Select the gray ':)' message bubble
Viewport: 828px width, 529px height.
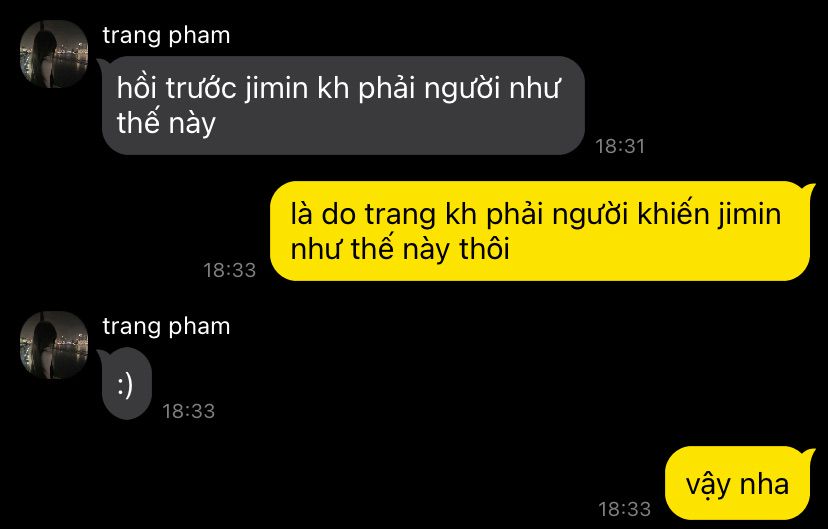(126, 384)
